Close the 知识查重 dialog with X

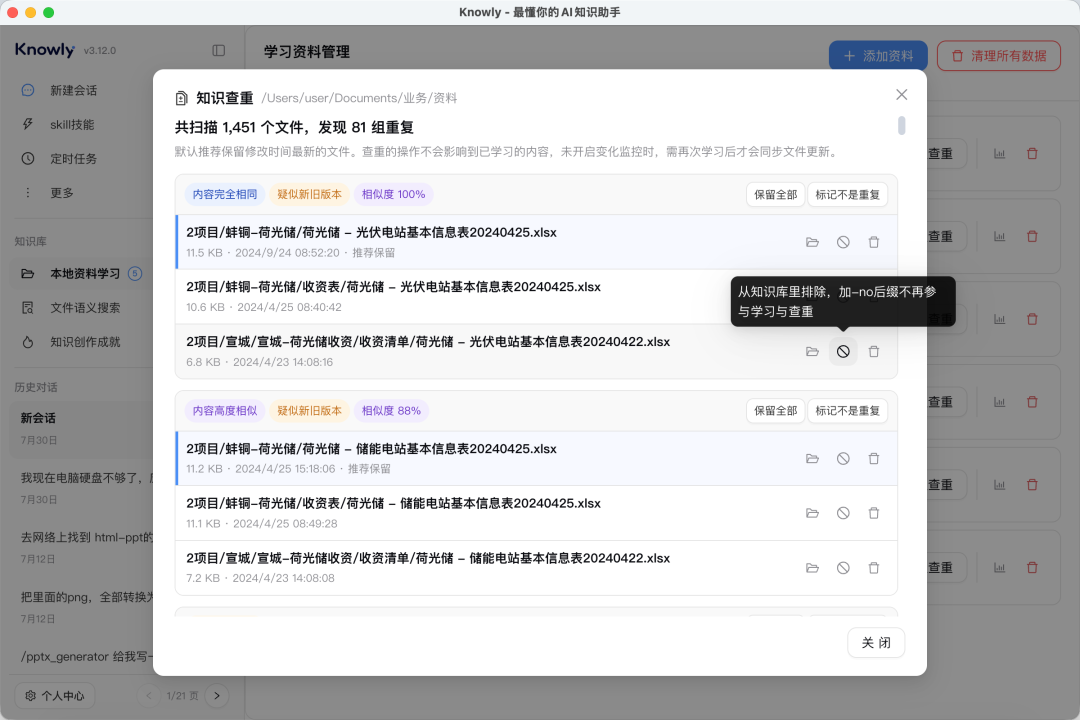[902, 94]
